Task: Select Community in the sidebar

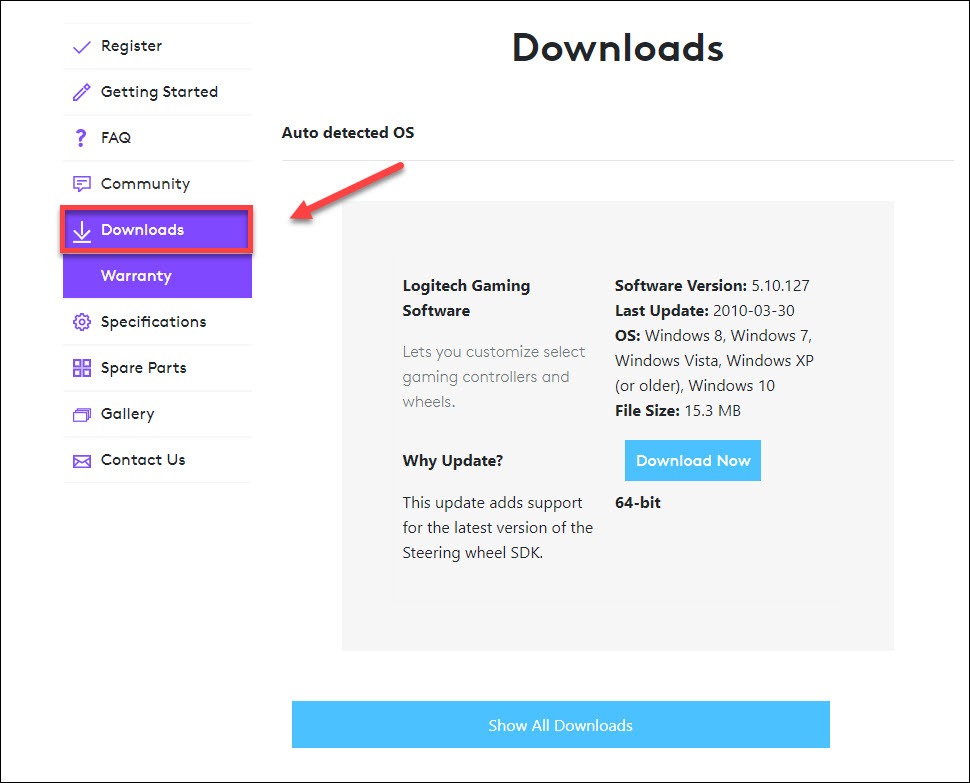Action: coord(157,184)
